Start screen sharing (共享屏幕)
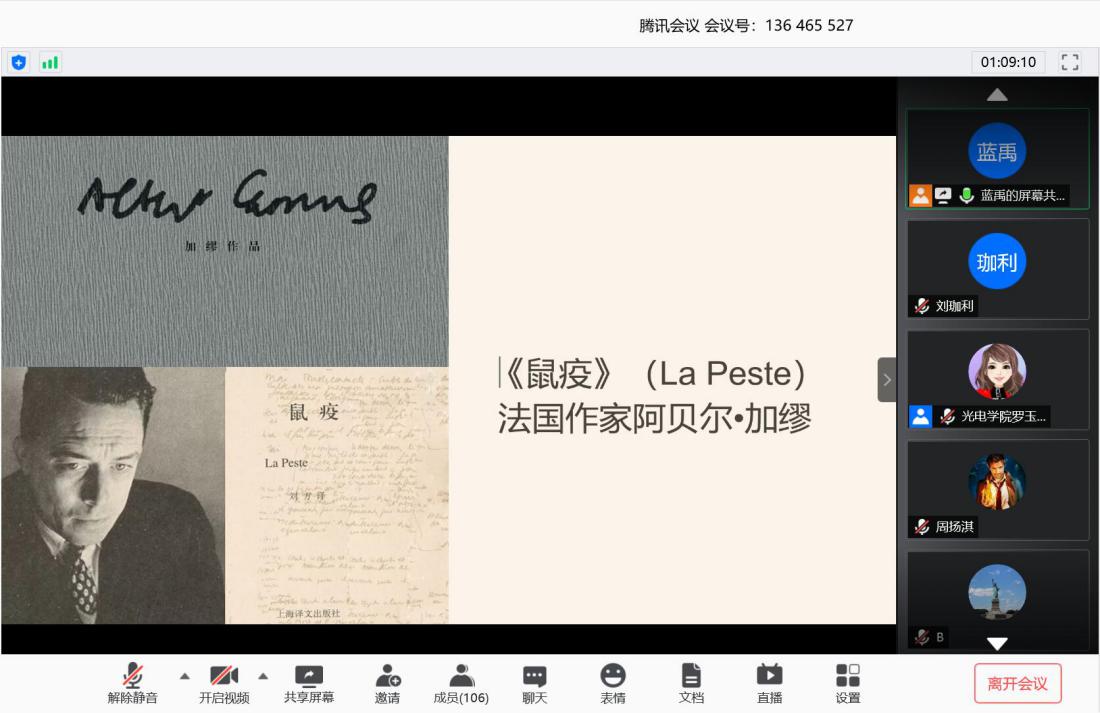The image size is (1100, 713). click(309, 684)
